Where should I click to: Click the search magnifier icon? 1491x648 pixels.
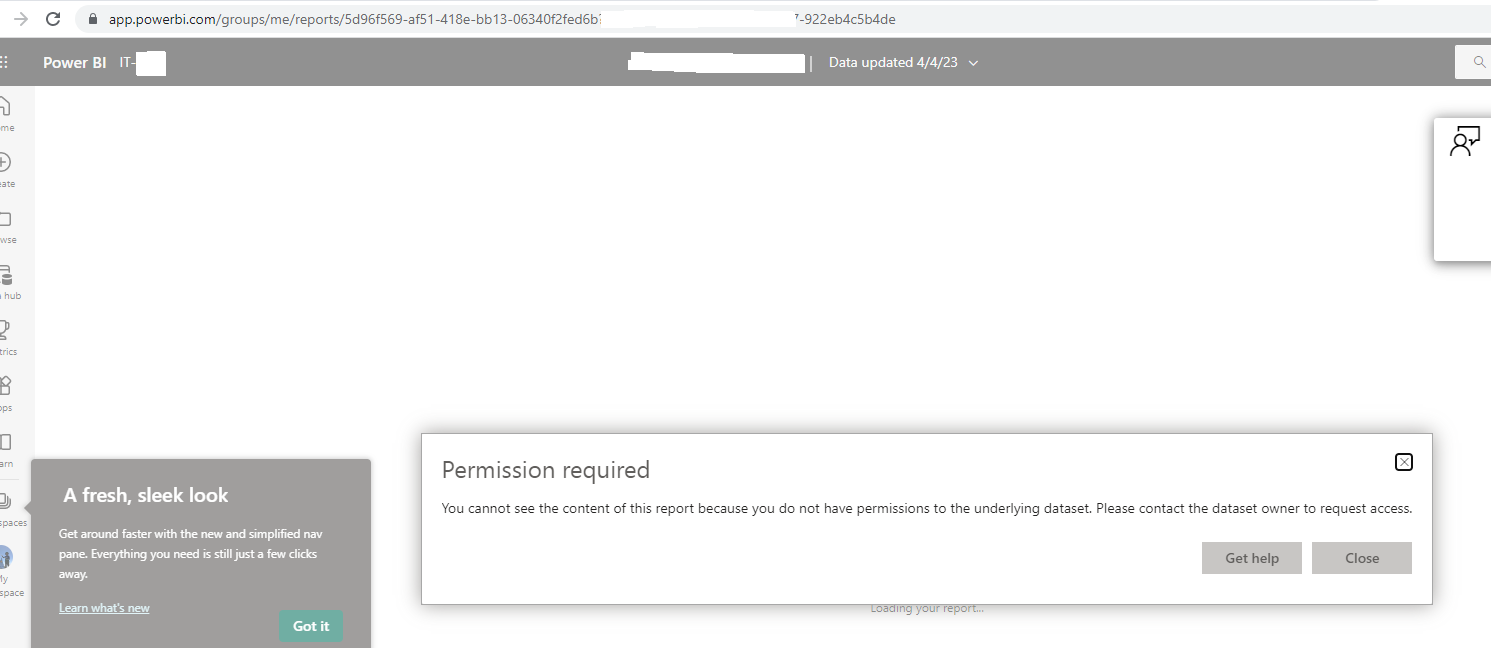(1479, 62)
